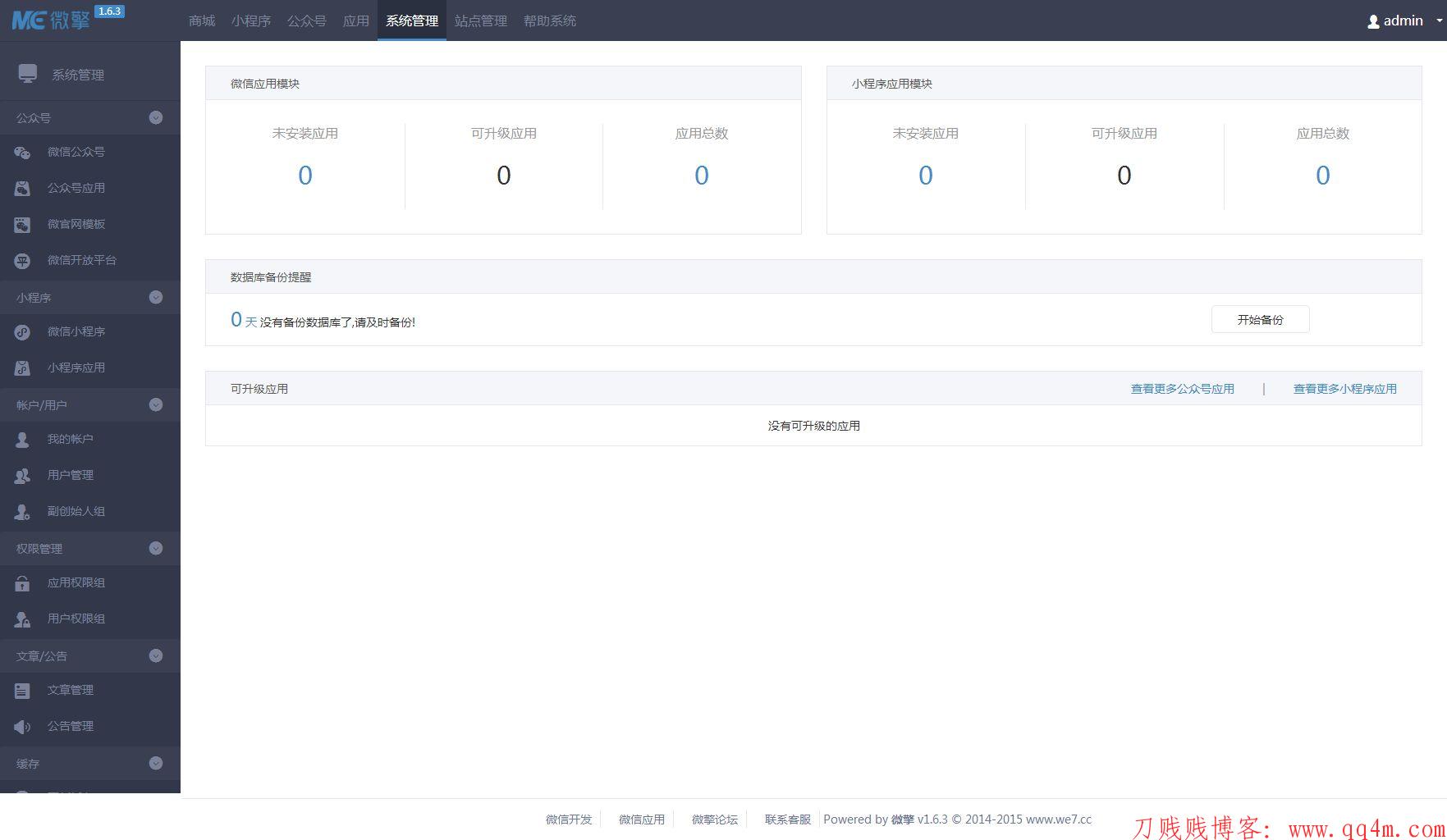The height and width of the screenshot is (840, 1447).
Task: Click the 用户管理 users icon
Action: click(x=22, y=476)
